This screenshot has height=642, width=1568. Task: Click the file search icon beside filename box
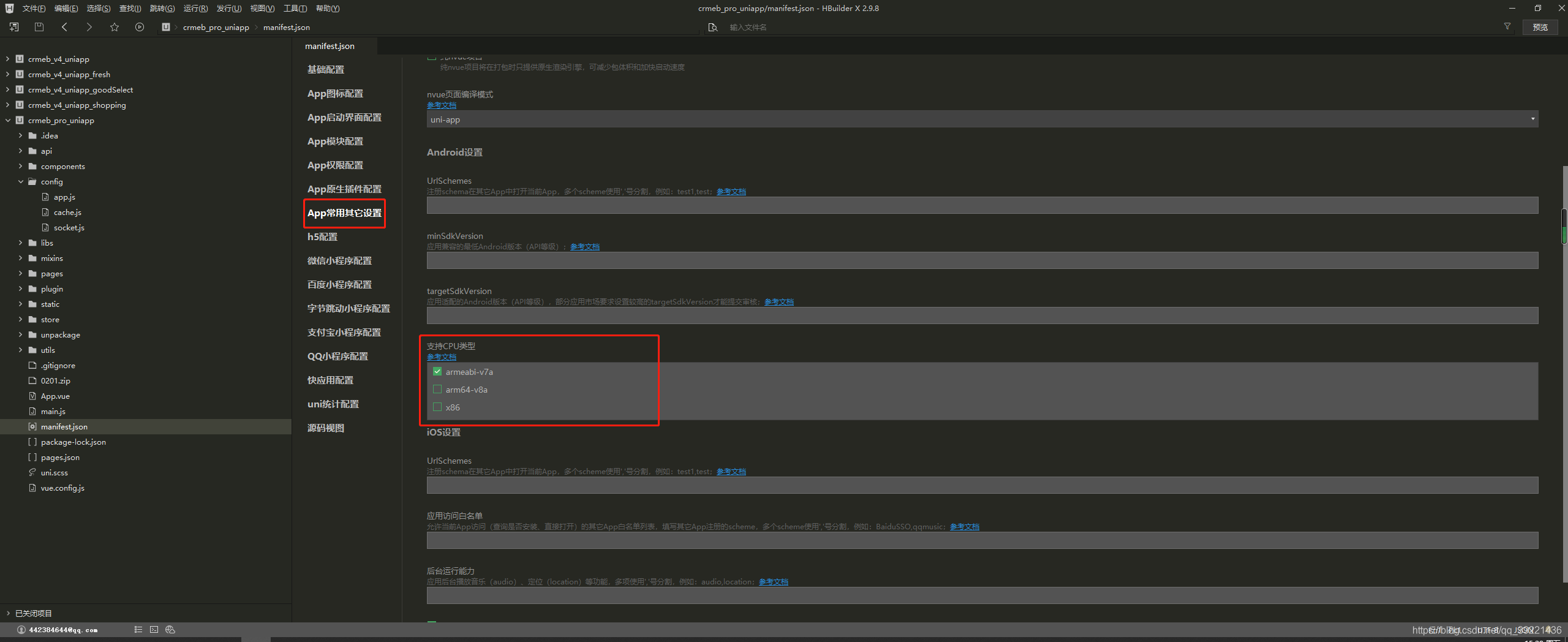click(712, 27)
